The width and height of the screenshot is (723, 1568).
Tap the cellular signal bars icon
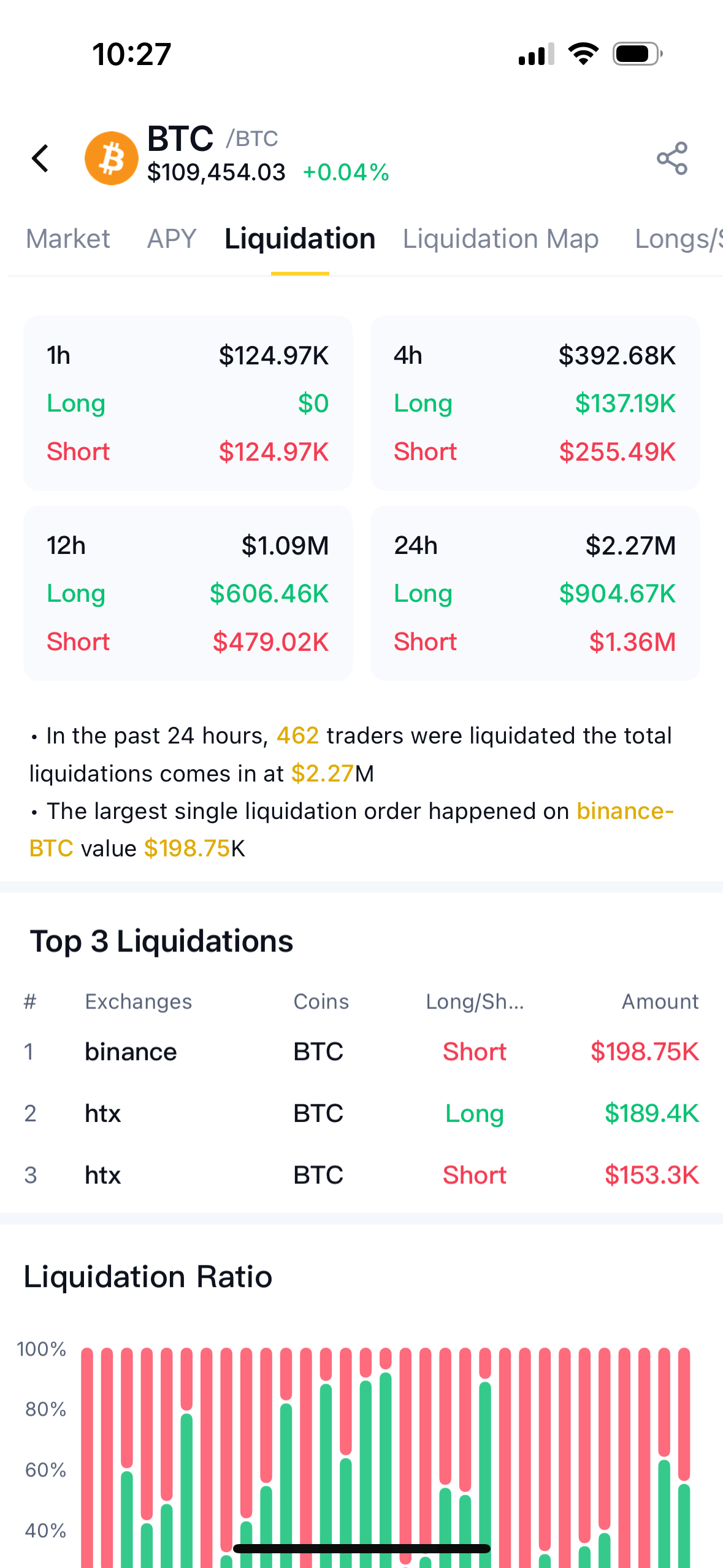click(x=537, y=54)
